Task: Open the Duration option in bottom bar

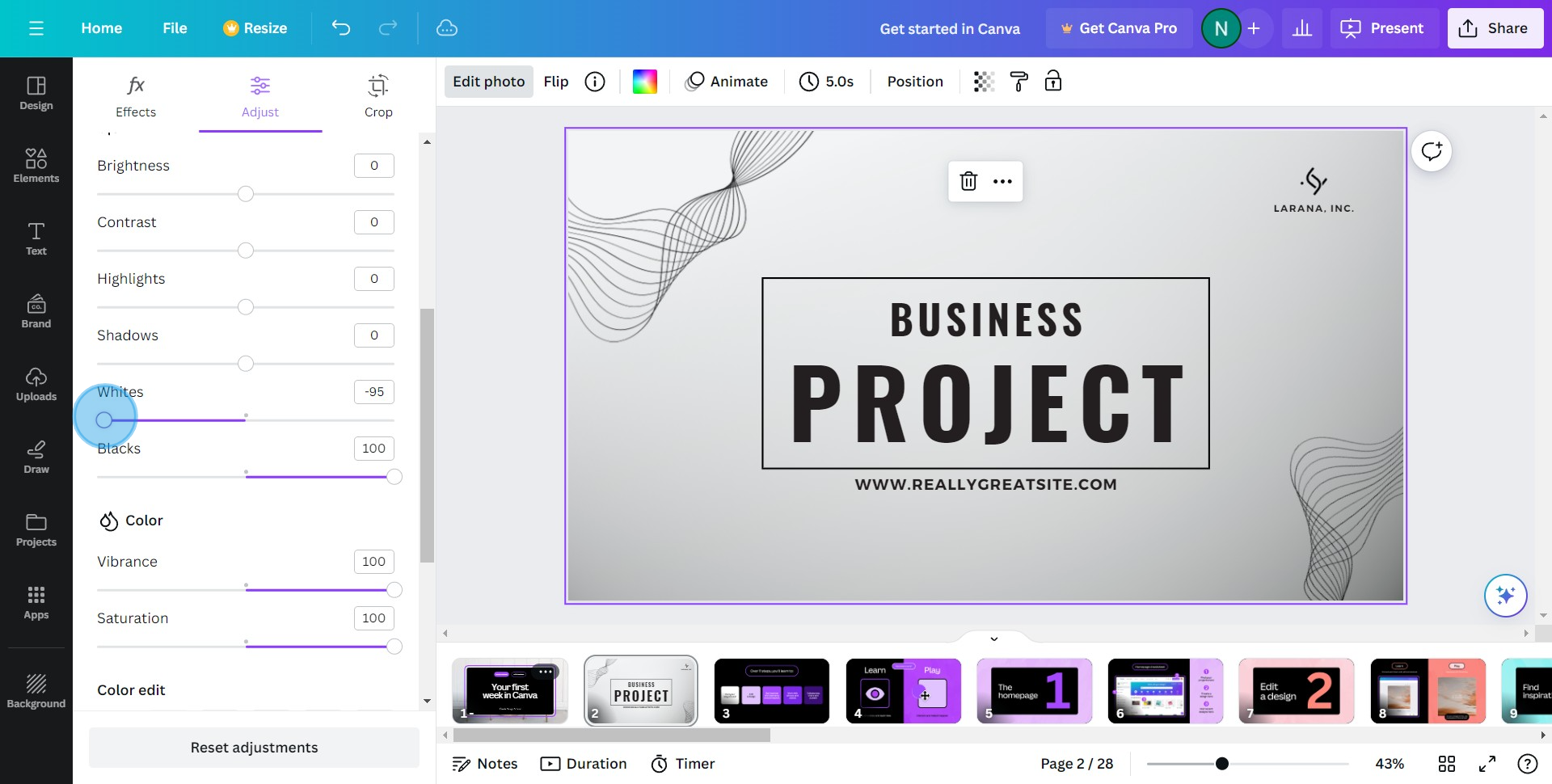Action: 584,764
